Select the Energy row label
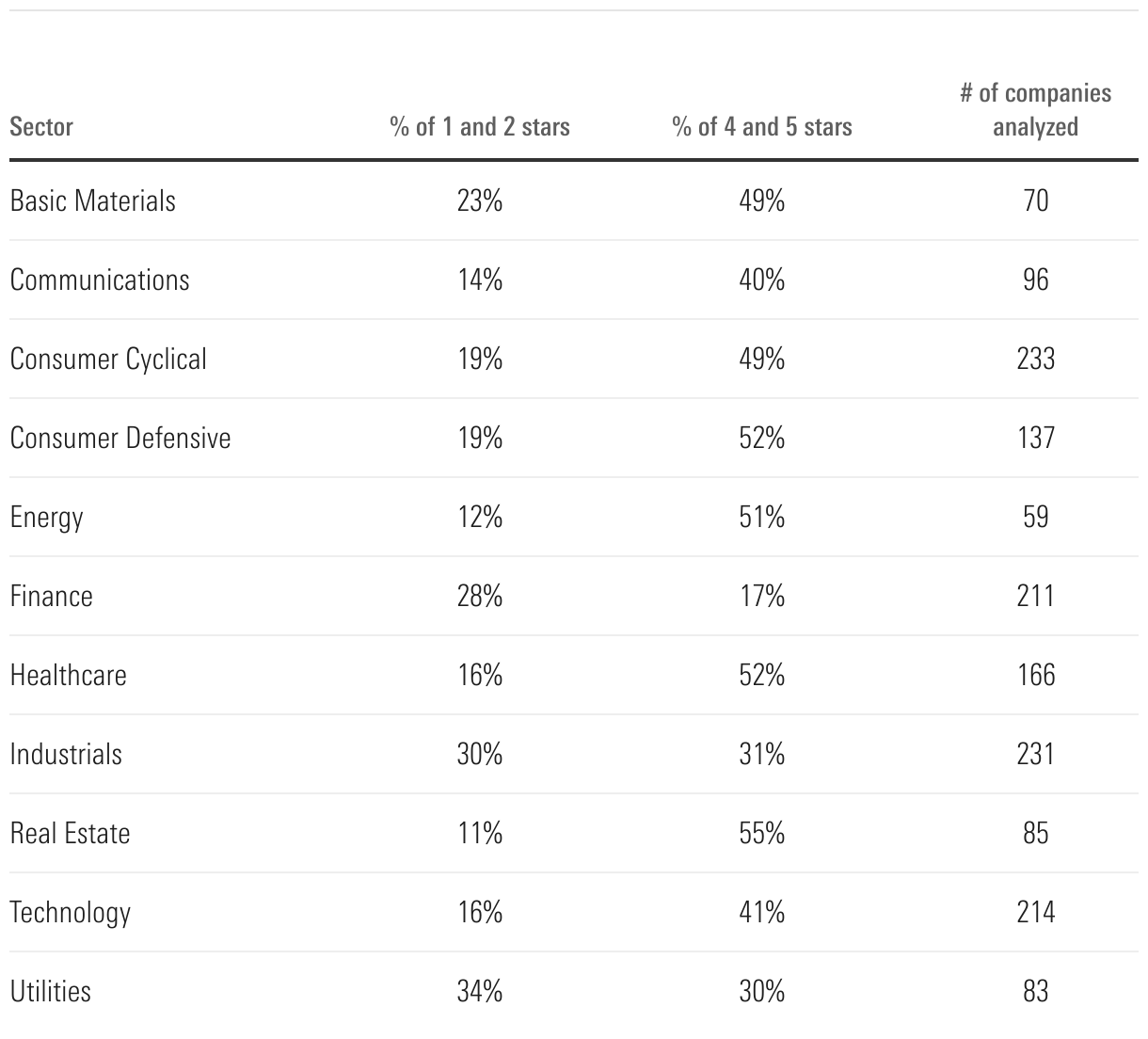Screen dimensions: 1148x1039 point(47,517)
